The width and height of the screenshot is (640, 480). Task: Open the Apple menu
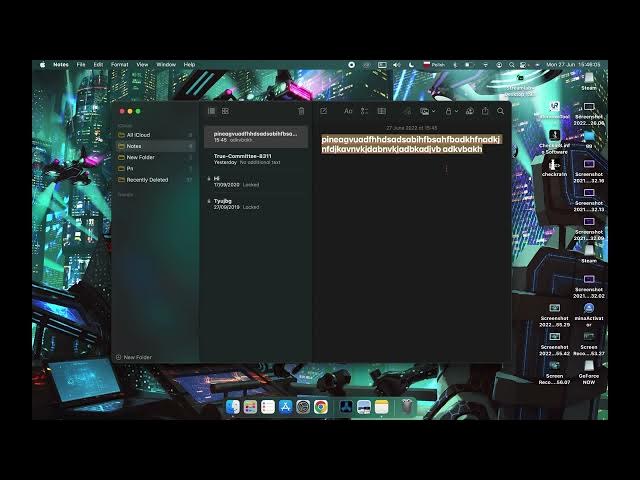click(42, 64)
